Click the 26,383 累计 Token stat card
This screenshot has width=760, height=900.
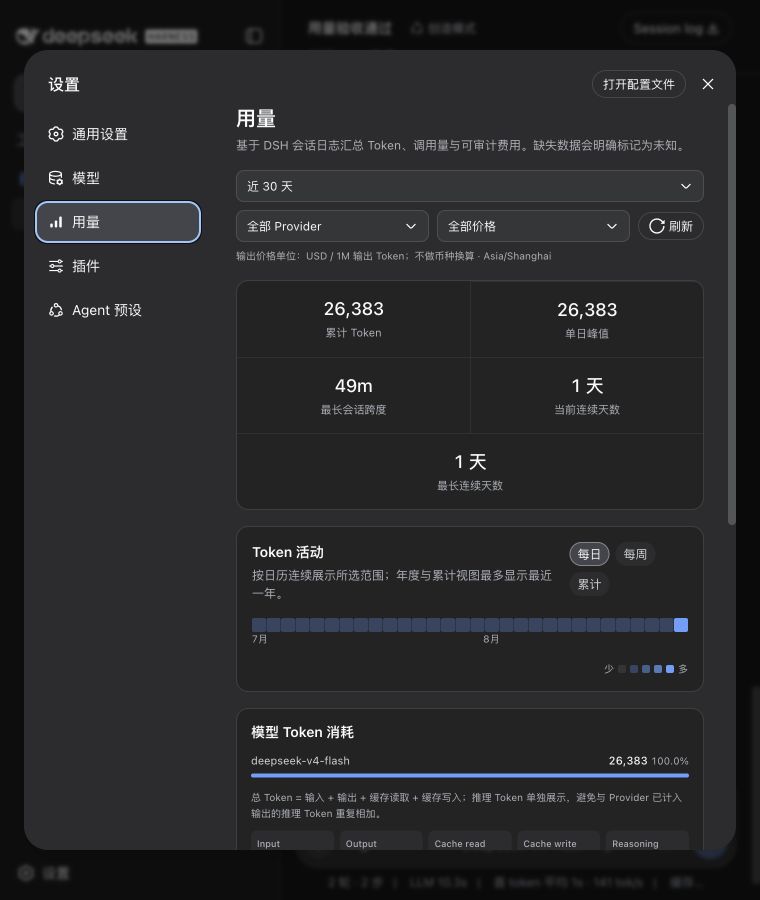pos(354,319)
